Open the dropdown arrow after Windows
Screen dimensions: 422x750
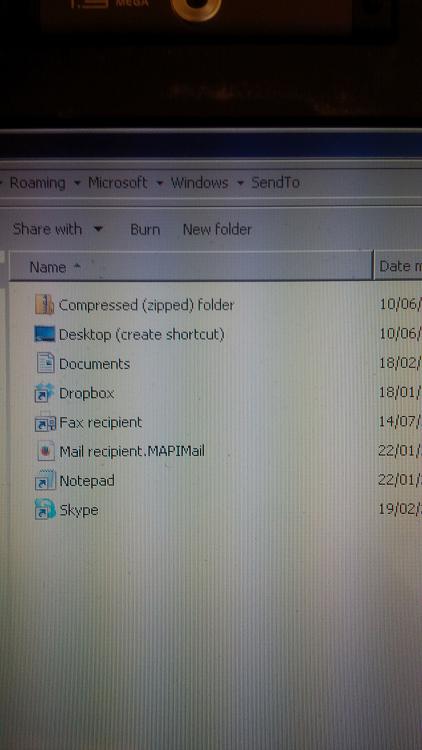pos(240,183)
